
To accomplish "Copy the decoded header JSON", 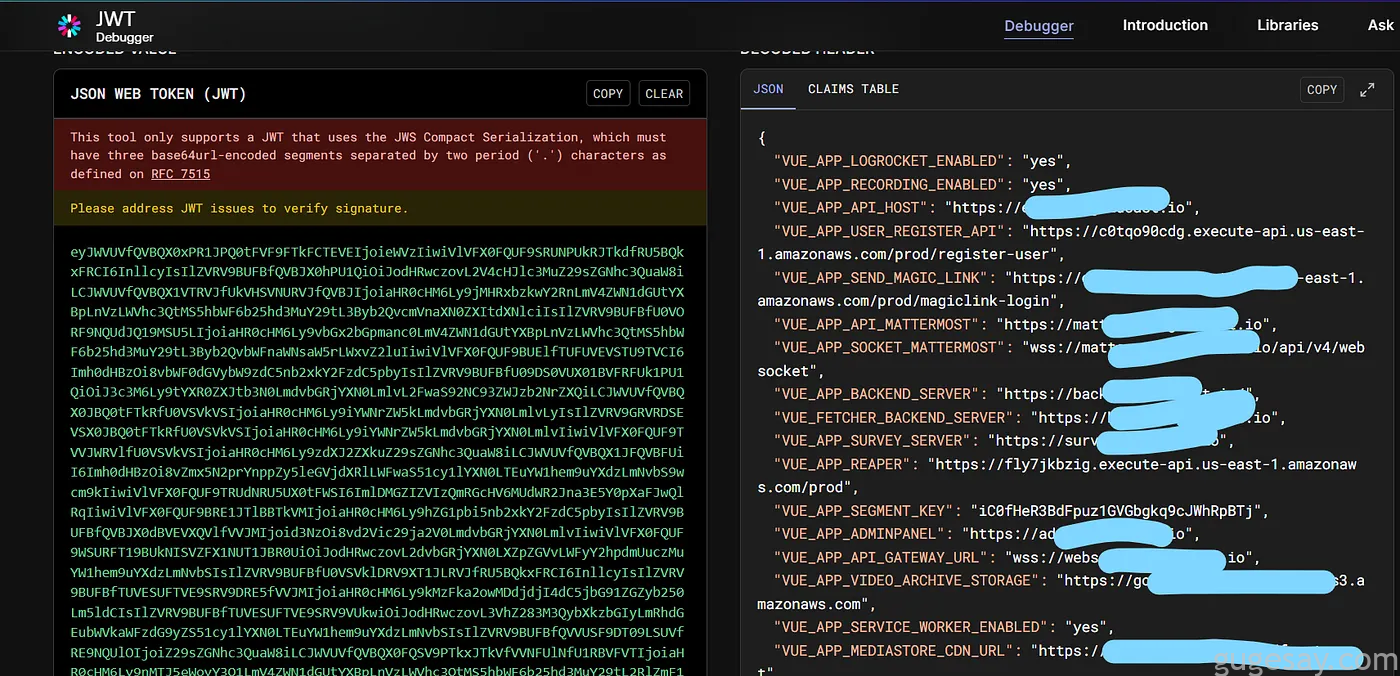I will pos(1322,89).
